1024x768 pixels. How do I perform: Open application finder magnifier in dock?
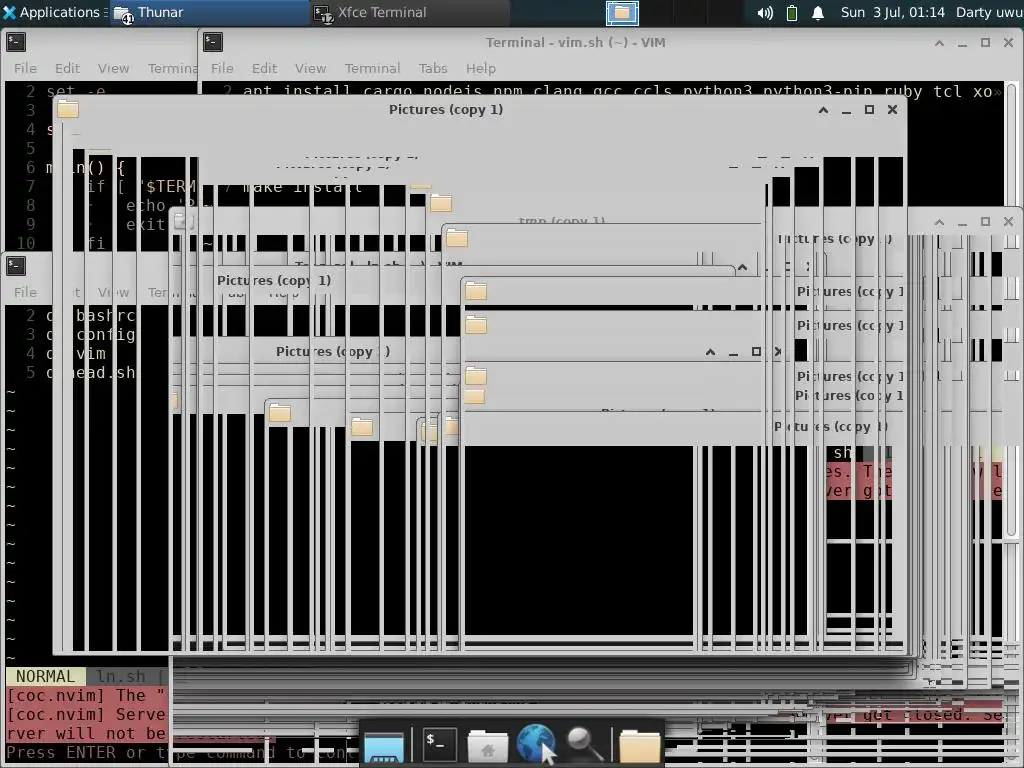tap(584, 744)
